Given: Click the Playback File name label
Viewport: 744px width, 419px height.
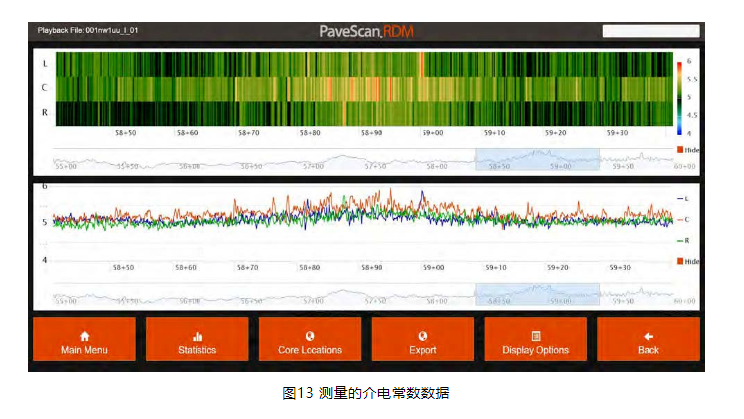Looking at the screenshot, I should click(x=88, y=31).
